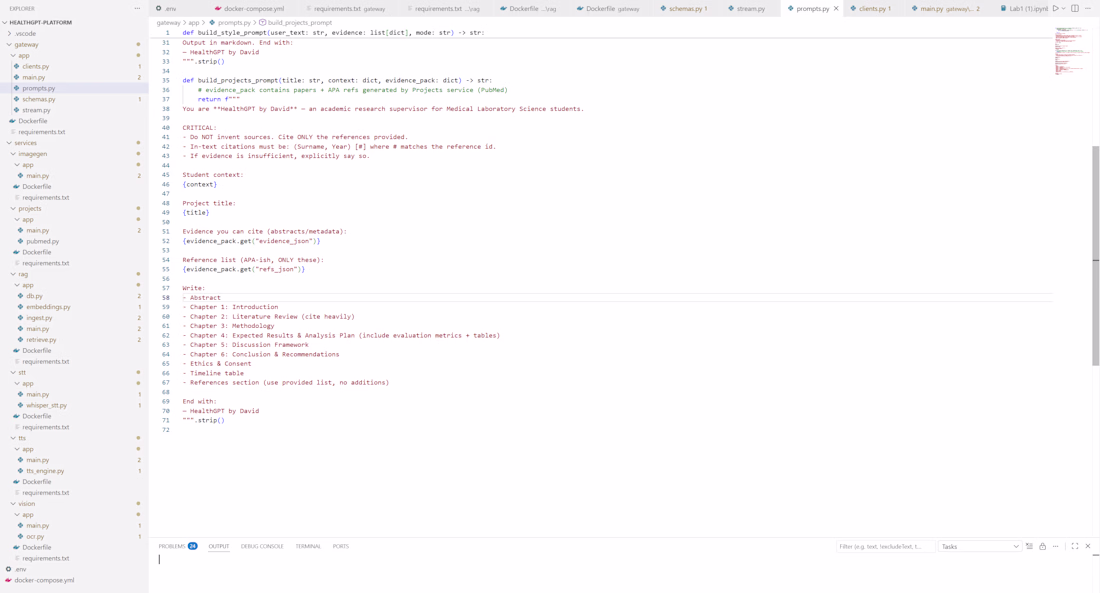Switch to stream.py editor tab
The width and height of the screenshot is (1100, 593).
pyautogui.click(x=750, y=8)
